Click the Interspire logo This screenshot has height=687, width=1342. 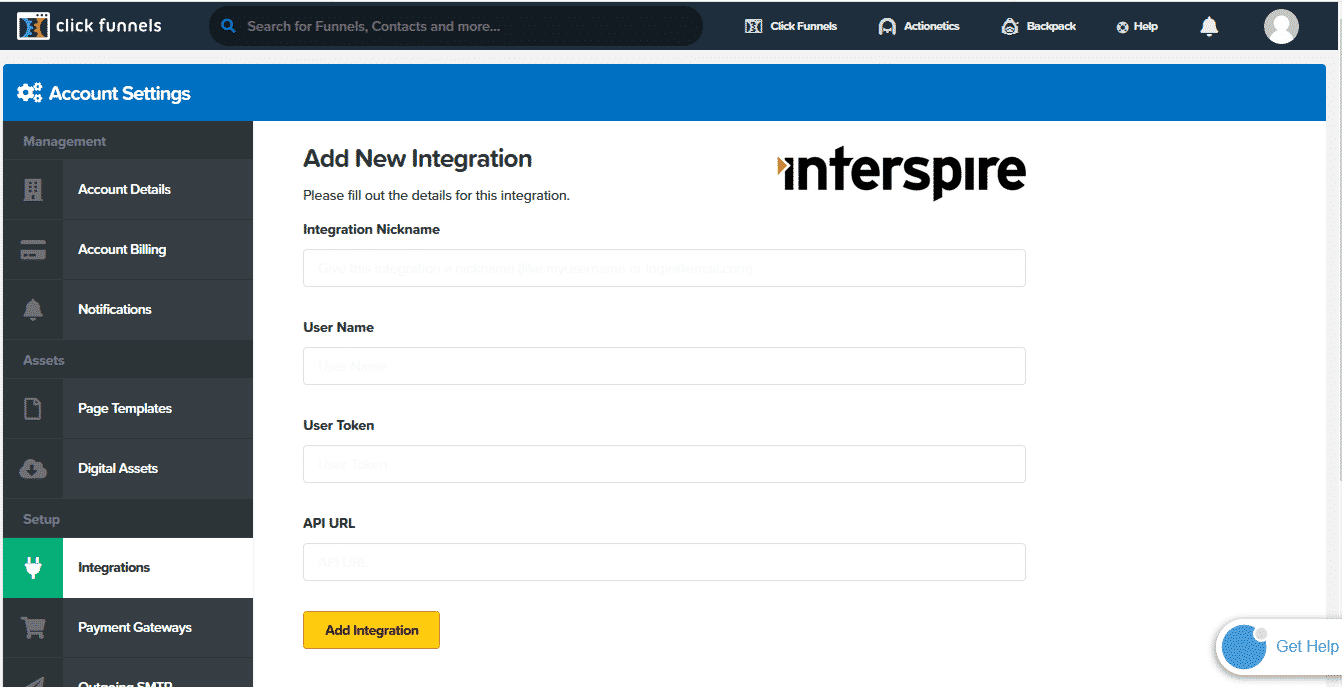point(901,174)
